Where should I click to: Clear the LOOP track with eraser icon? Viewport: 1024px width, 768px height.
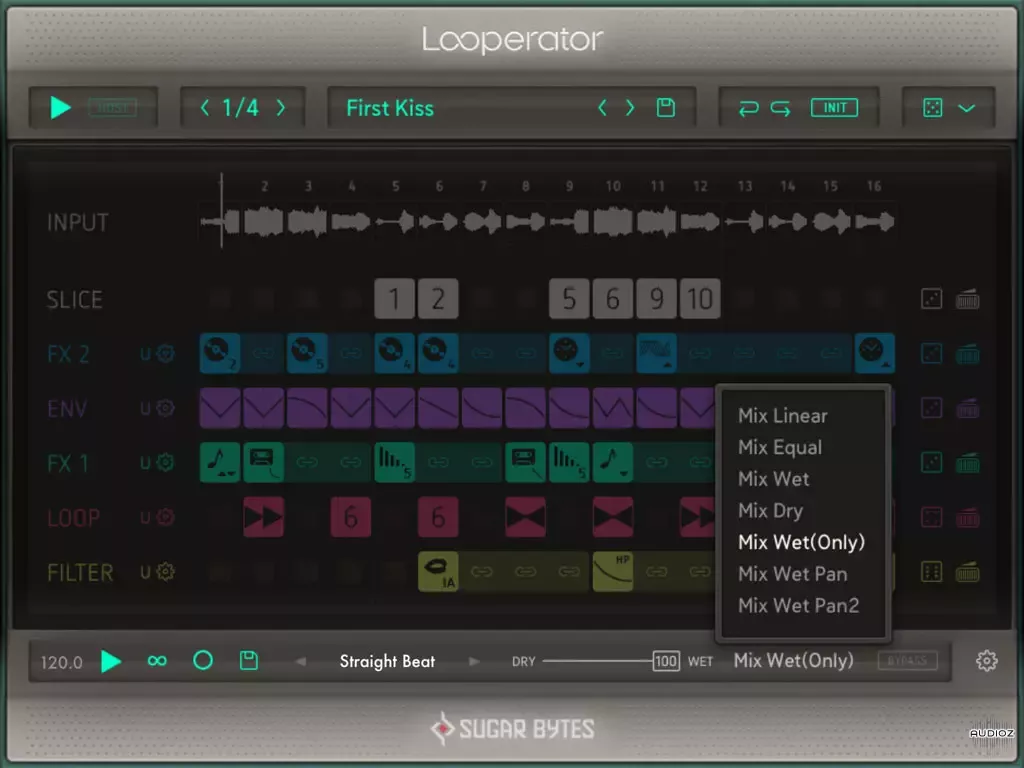pyautogui.click(x=967, y=518)
